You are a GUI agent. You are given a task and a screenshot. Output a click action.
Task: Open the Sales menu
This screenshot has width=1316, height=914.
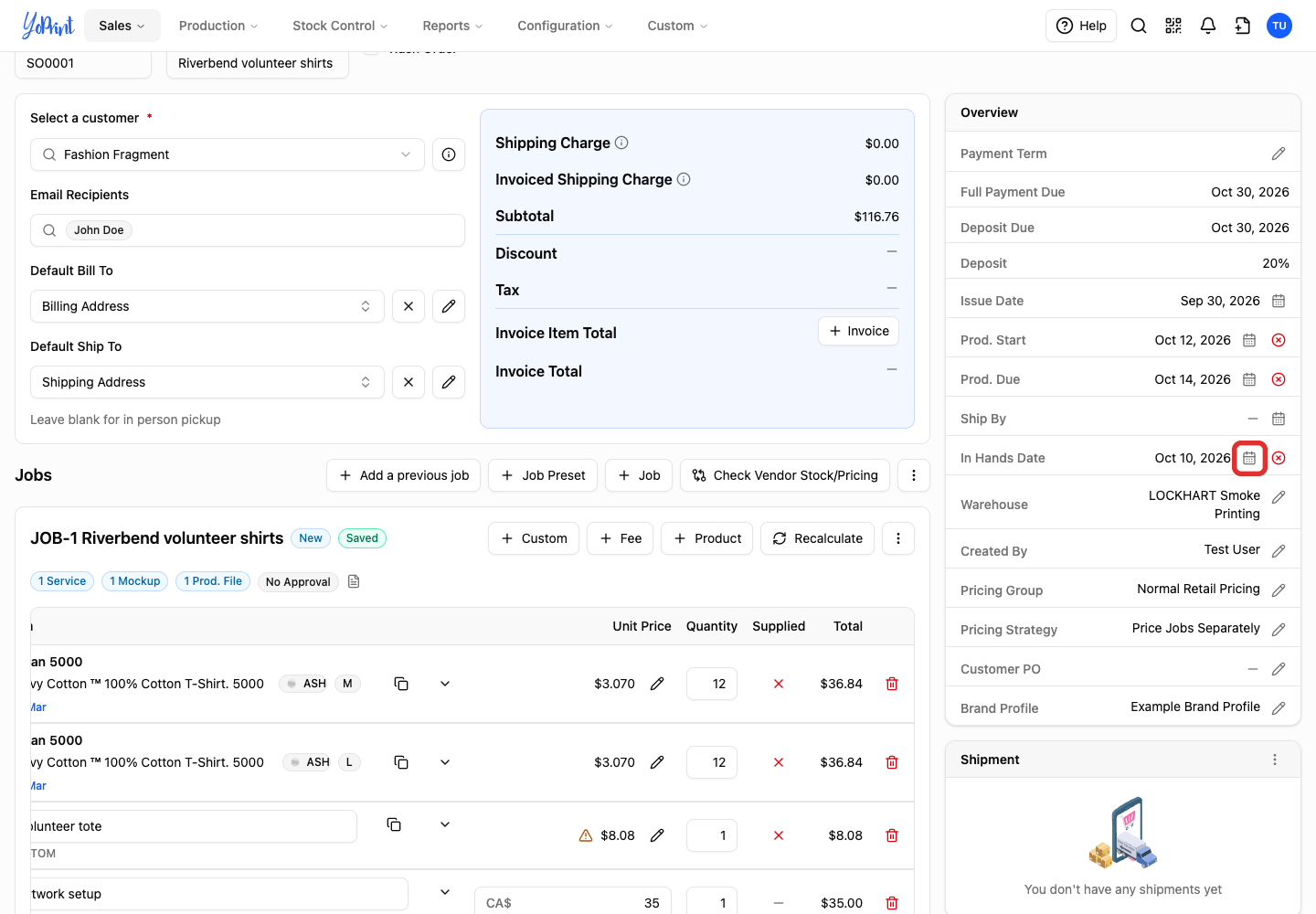[x=122, y=26]
